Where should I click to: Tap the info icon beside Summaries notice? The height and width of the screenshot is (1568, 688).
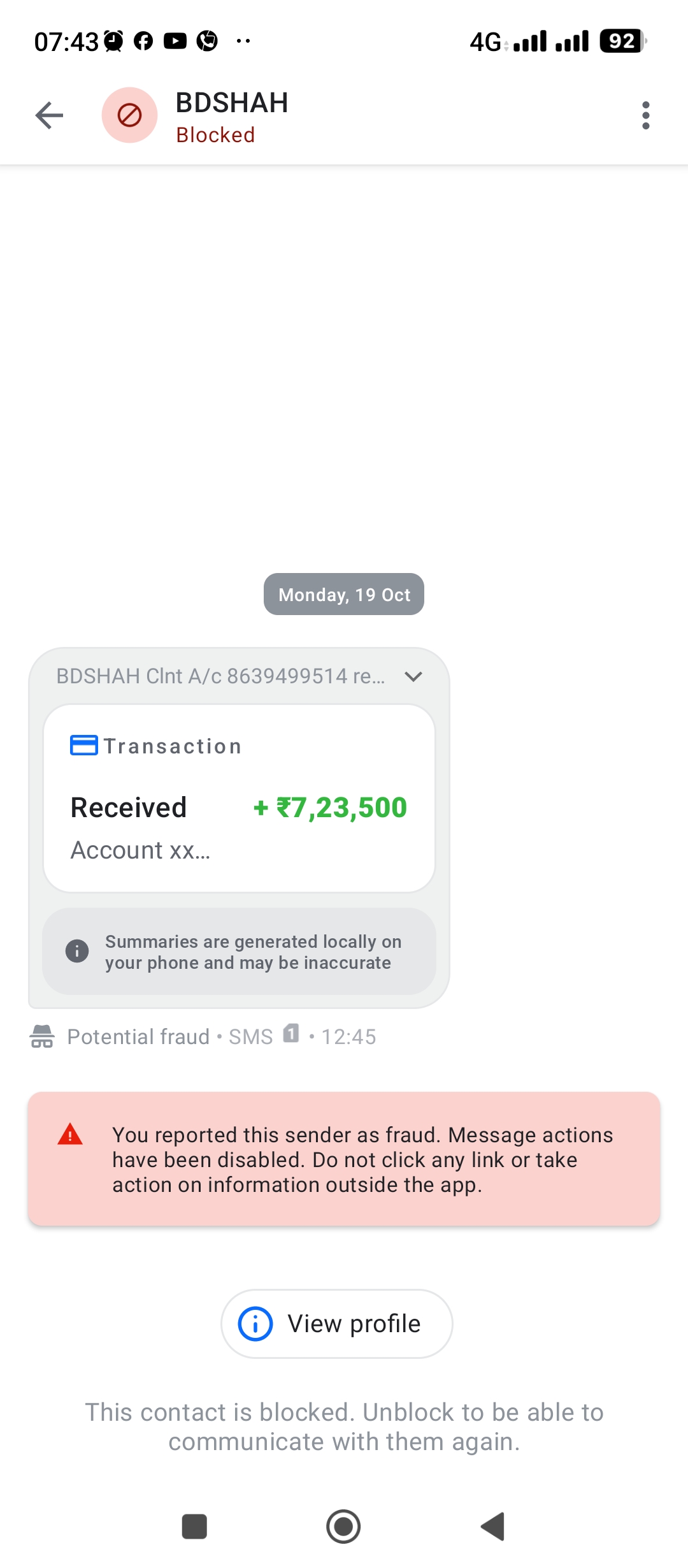tap(77, 952)
